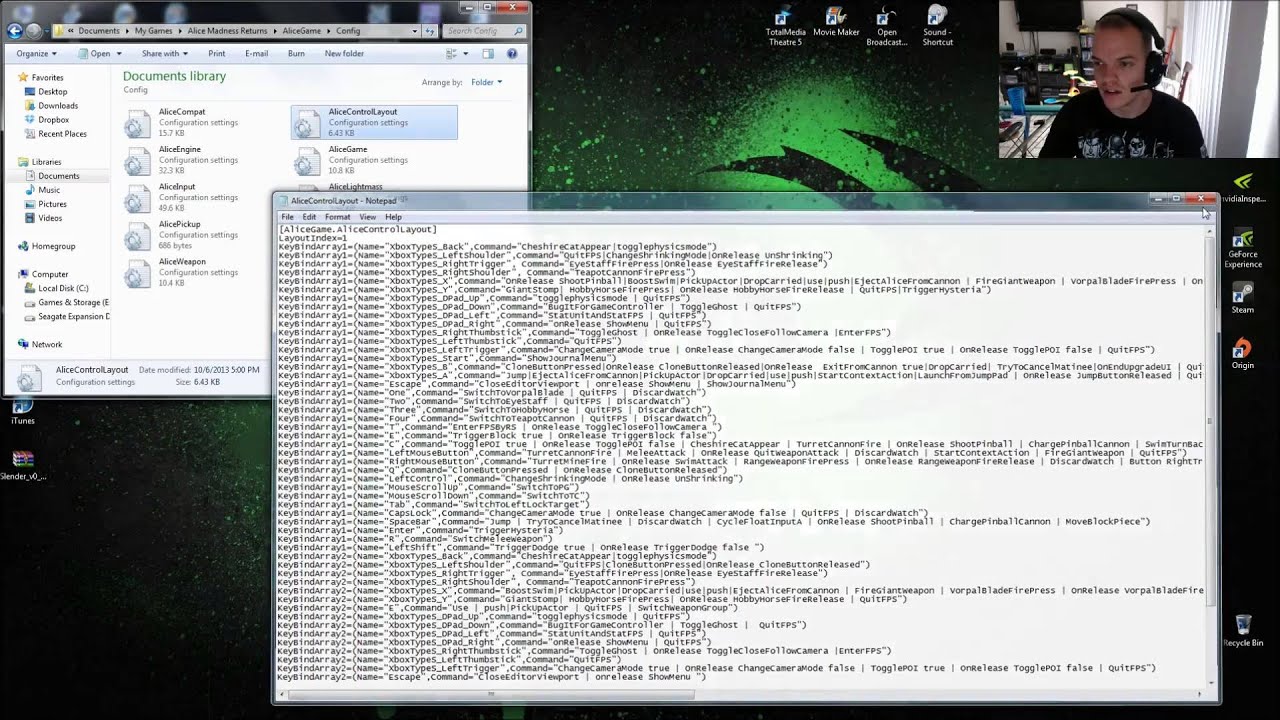Expand breadcrumb arrow after Alice Madness Returns
This screenshot has height=720, width=1280.
(277, 31)
